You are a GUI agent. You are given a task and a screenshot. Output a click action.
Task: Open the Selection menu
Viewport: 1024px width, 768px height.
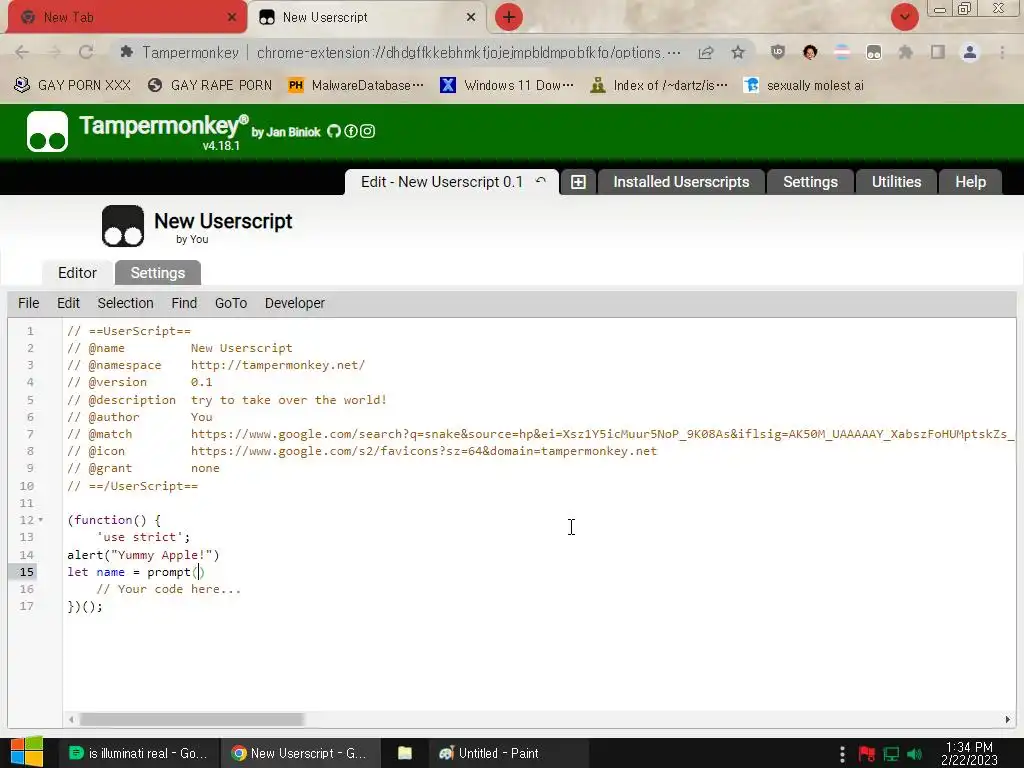coord(125,303)
